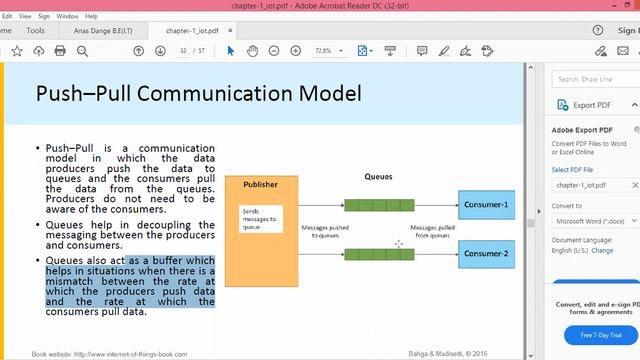
Task: Open the sign document pen tool
Action: click(465, 51)
